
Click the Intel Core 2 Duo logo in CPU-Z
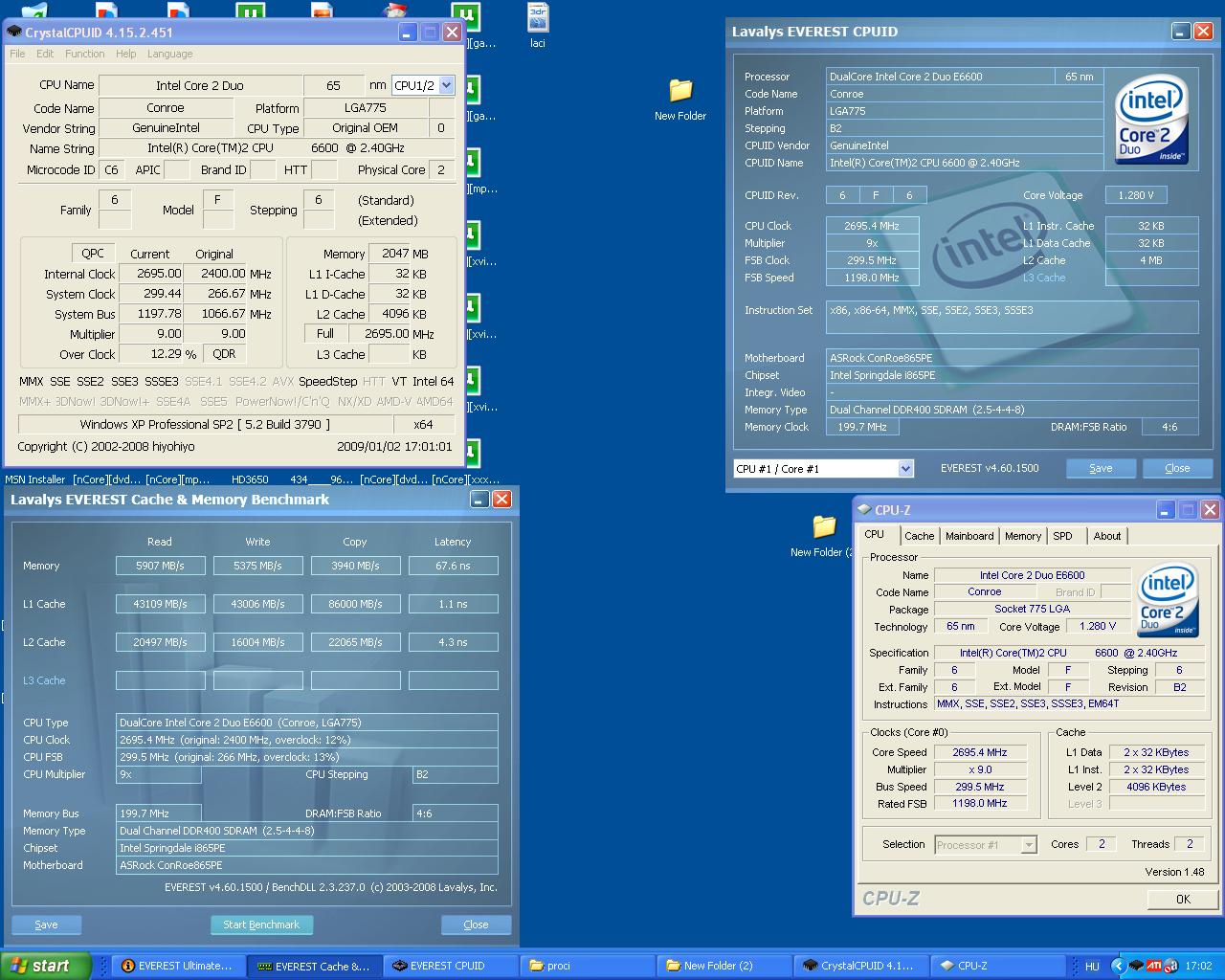click(1168, 602)
